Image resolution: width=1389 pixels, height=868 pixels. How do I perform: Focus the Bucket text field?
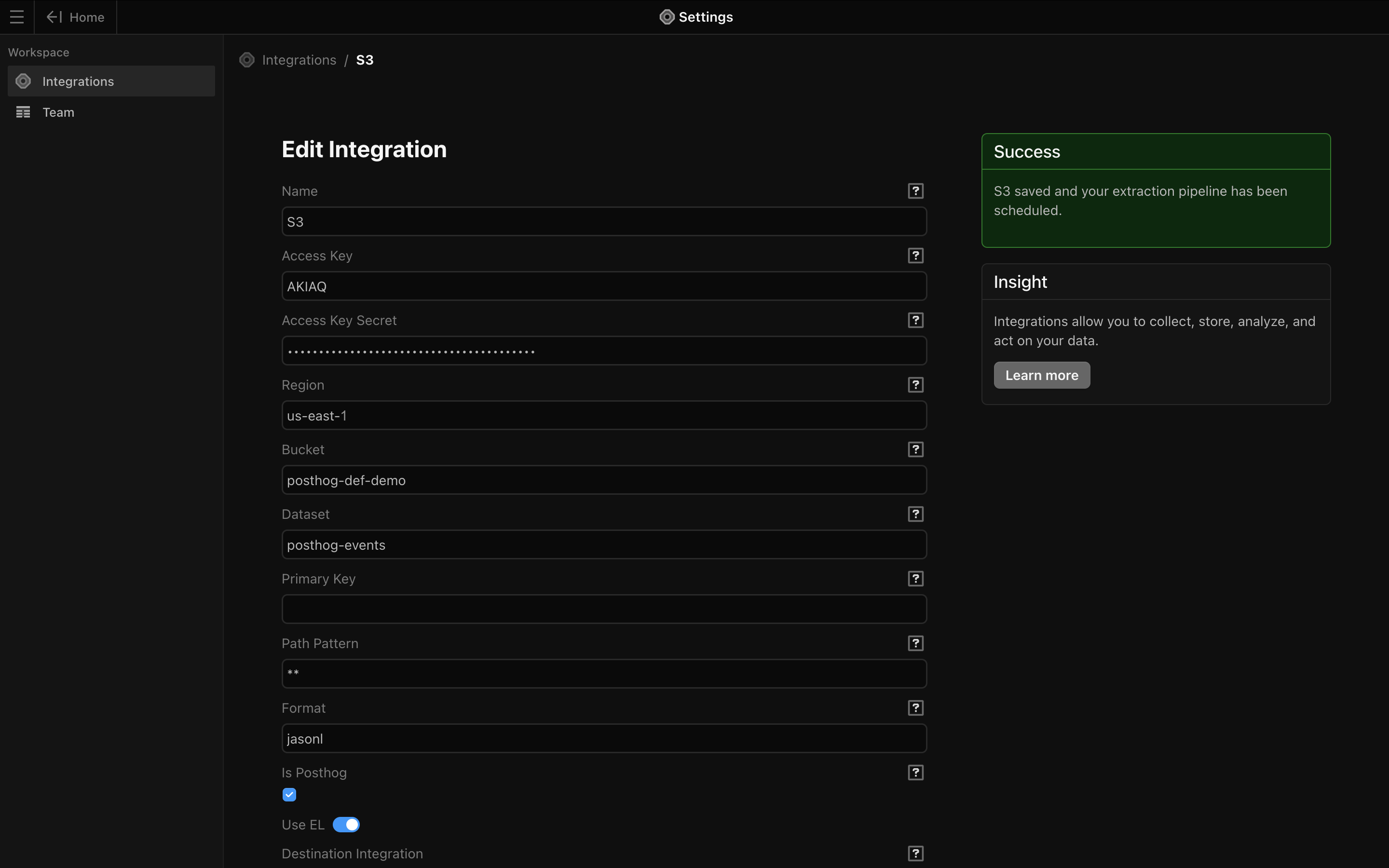point(604,480)
